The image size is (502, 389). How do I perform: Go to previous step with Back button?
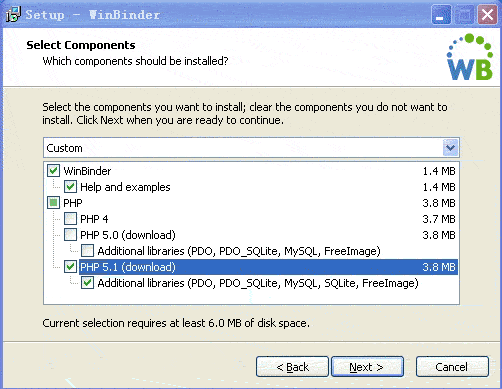(292, 367)
